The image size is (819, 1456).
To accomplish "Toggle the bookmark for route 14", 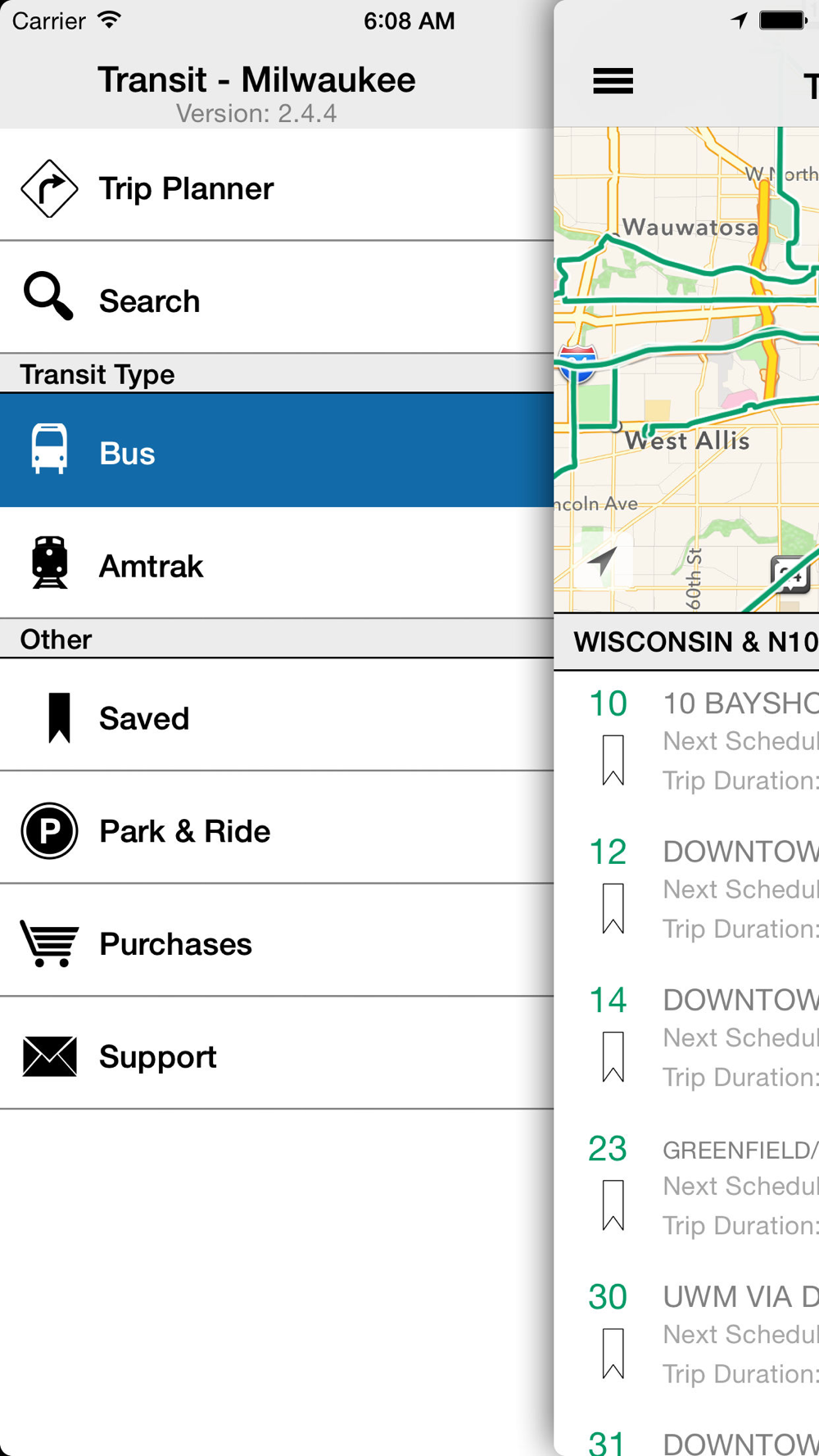I will click(613, 1056).
